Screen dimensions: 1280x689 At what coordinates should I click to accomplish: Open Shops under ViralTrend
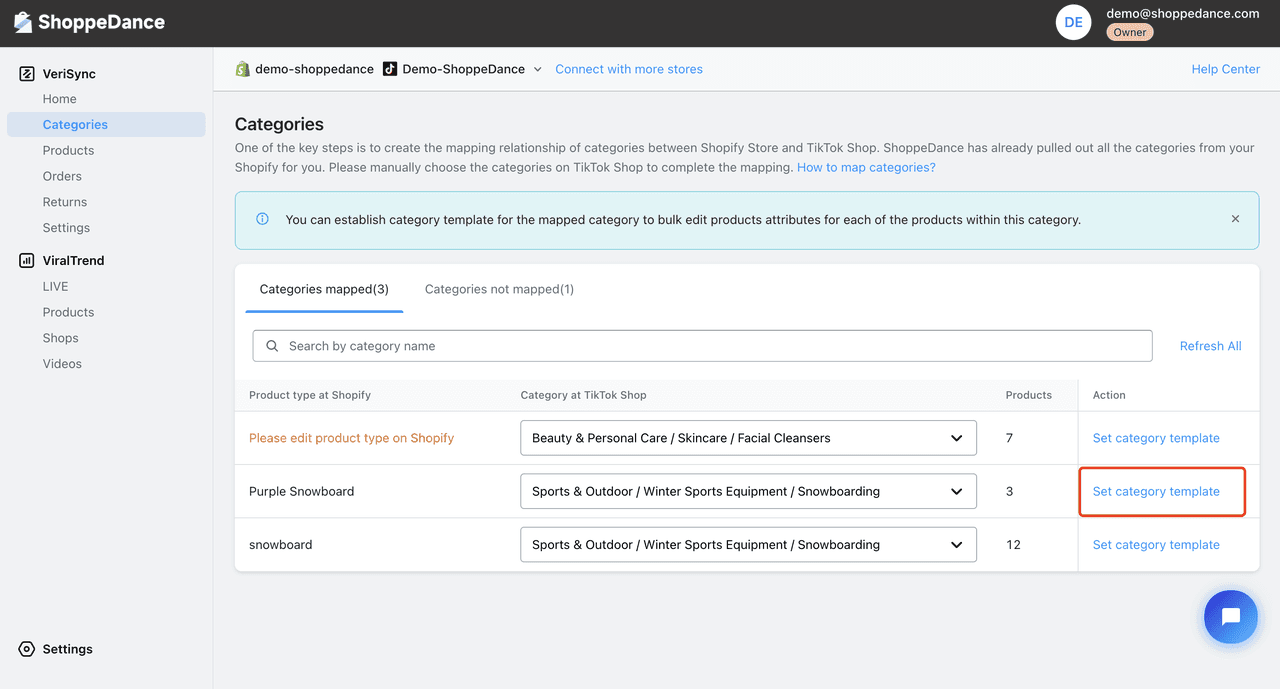point(61,338)
